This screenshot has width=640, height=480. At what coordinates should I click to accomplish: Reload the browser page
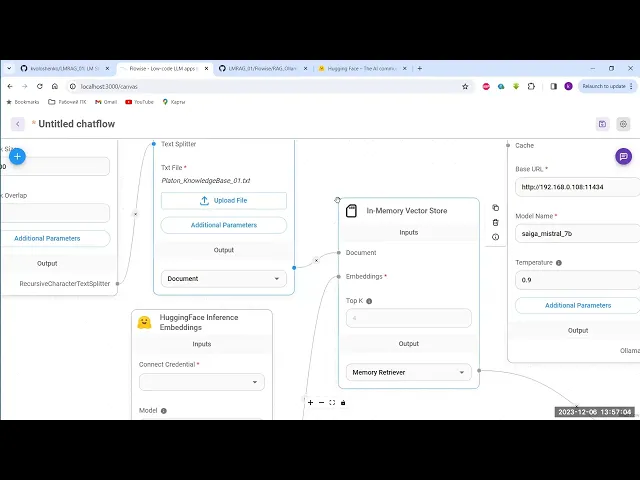click(40, 86)
